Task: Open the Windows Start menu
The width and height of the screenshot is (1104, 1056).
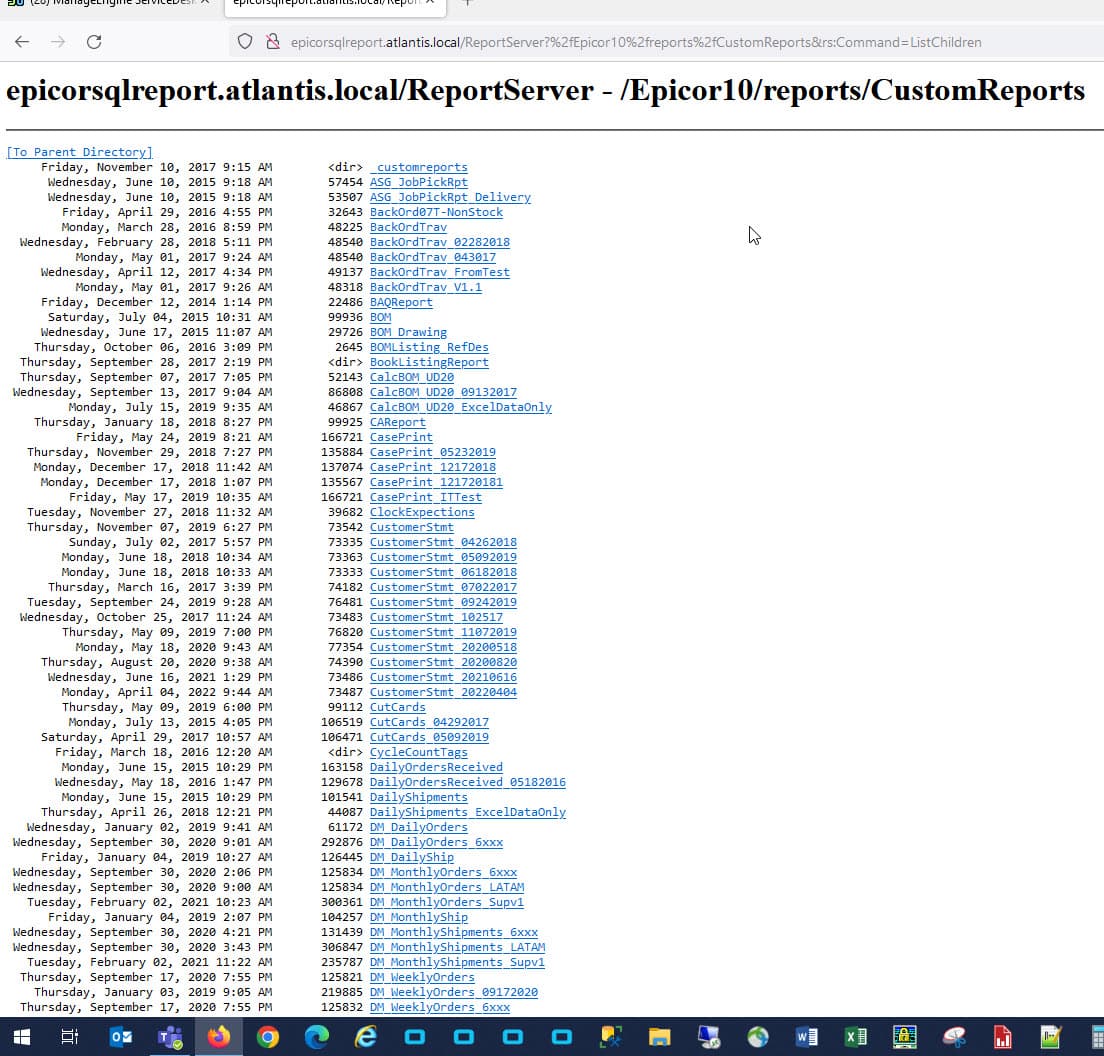Action: click(22, 1036)
